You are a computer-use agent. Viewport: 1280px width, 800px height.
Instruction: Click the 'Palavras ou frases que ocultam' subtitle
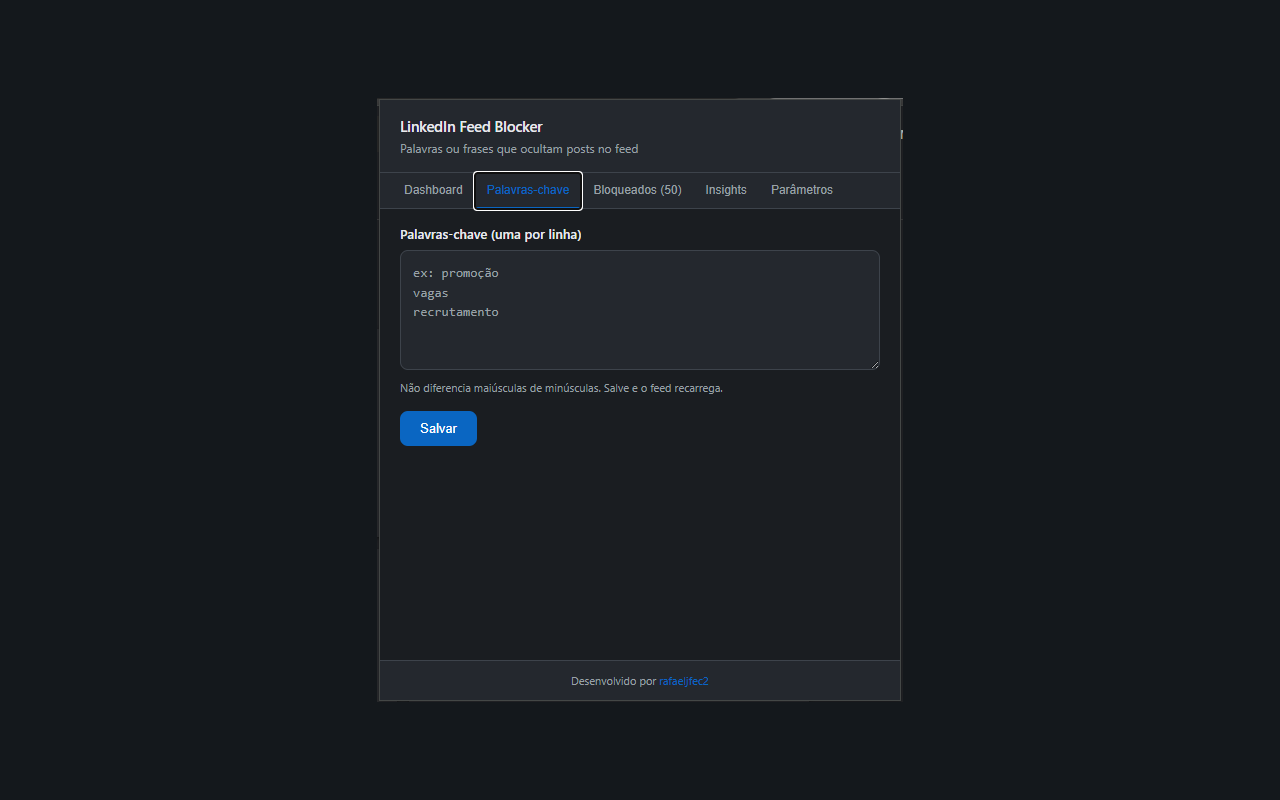pyautogui.click(x=519, y=149)
